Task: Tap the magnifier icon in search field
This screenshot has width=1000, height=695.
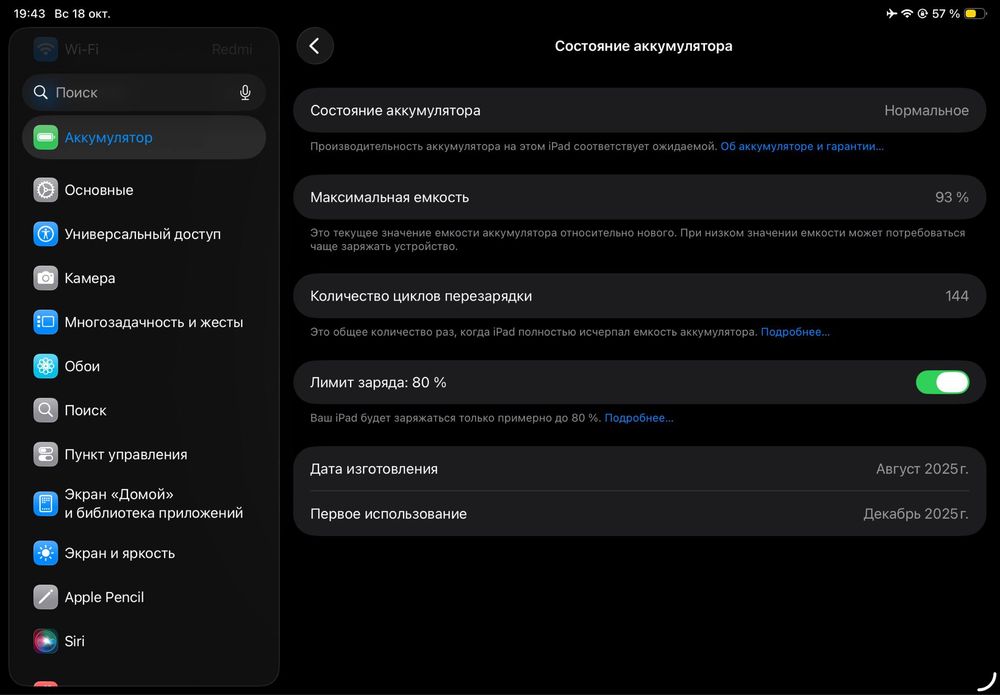Action: (41, 92)
